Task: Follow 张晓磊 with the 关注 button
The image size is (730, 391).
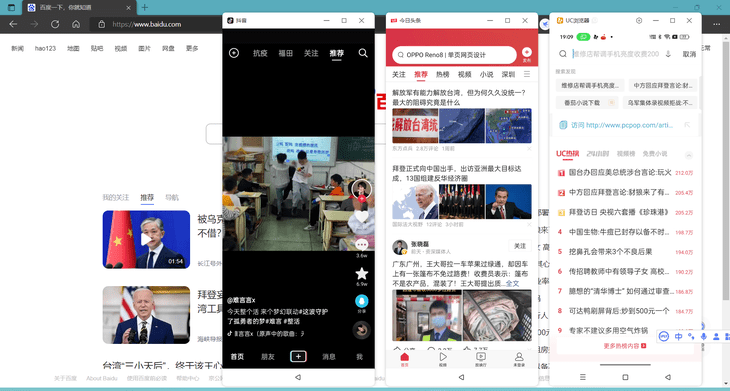Action: pos(520,246)
